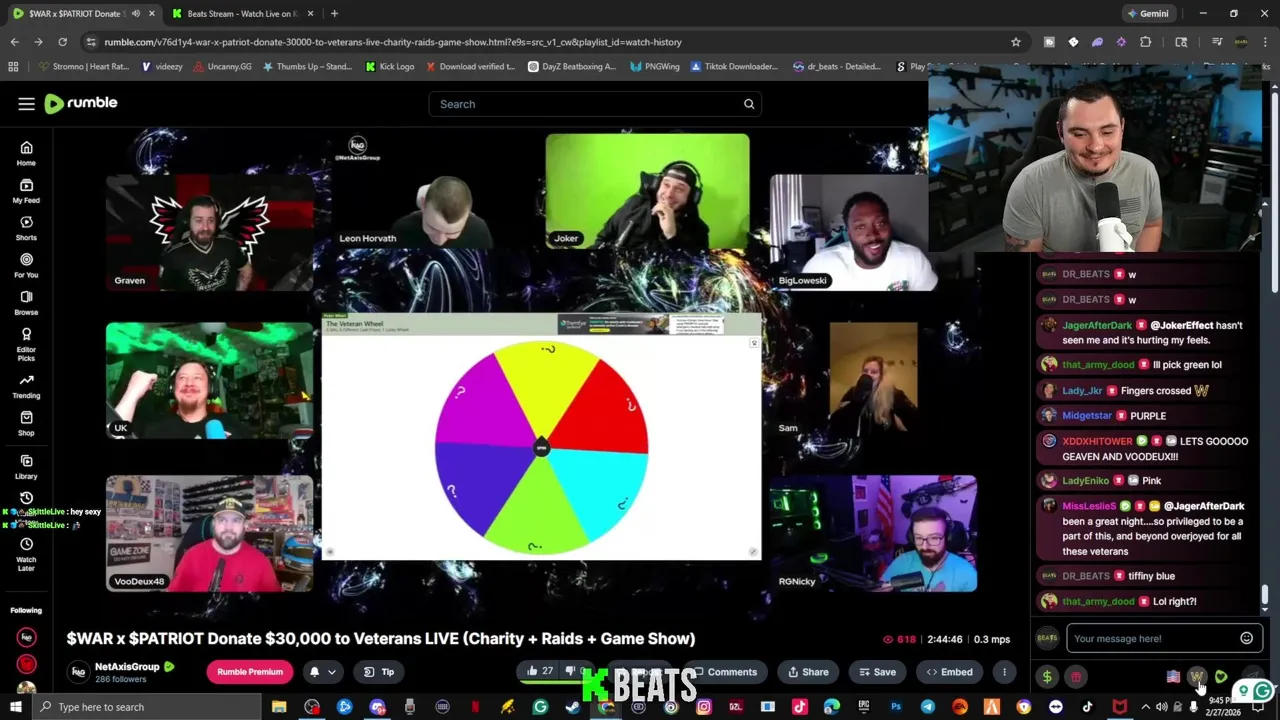Viewport: 1280px width, 720px height.
Task: Open the PNGWing bookmark
Action: [x=655, y=66]
